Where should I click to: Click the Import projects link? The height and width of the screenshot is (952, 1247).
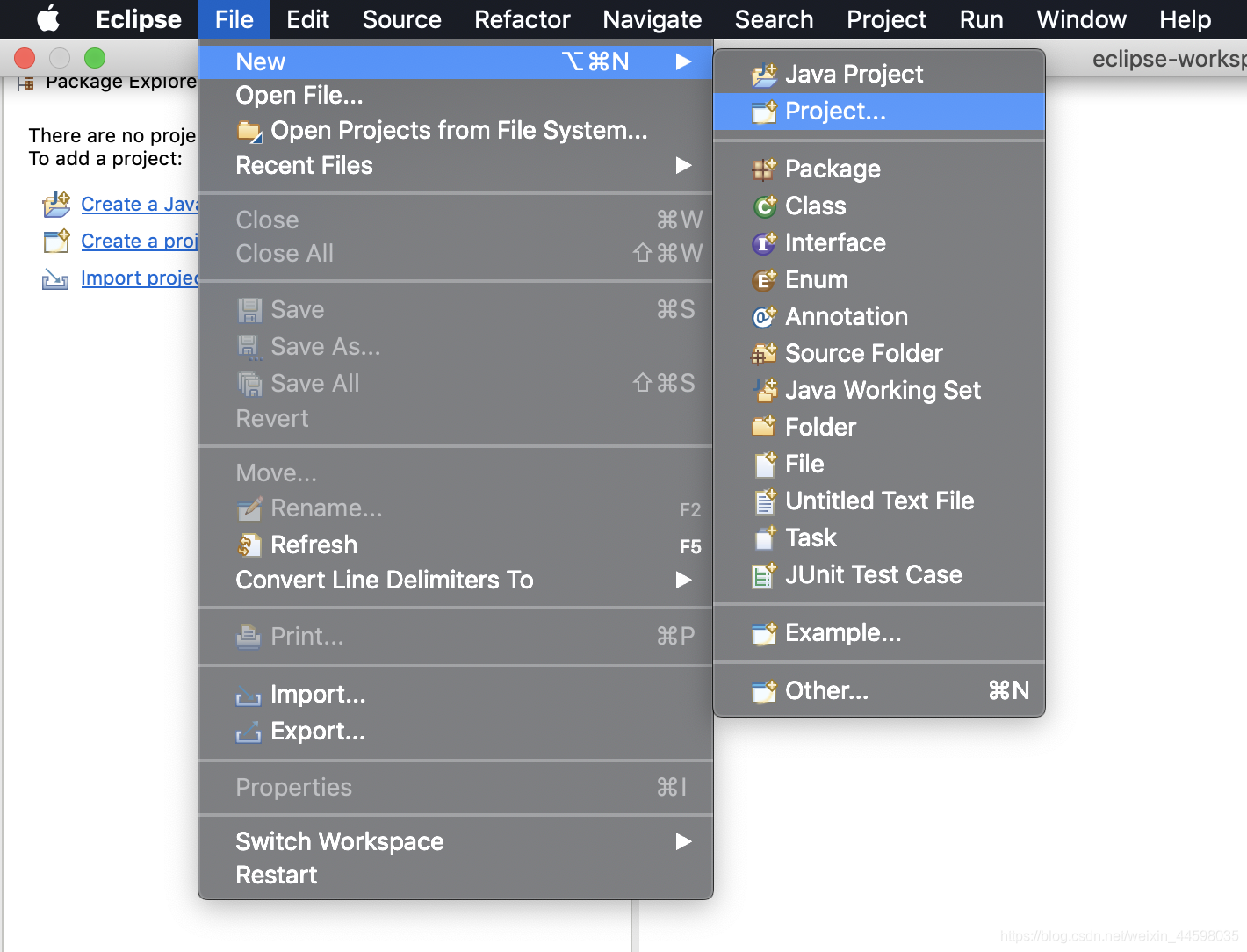pyautogui.click(x=140, y=278)
